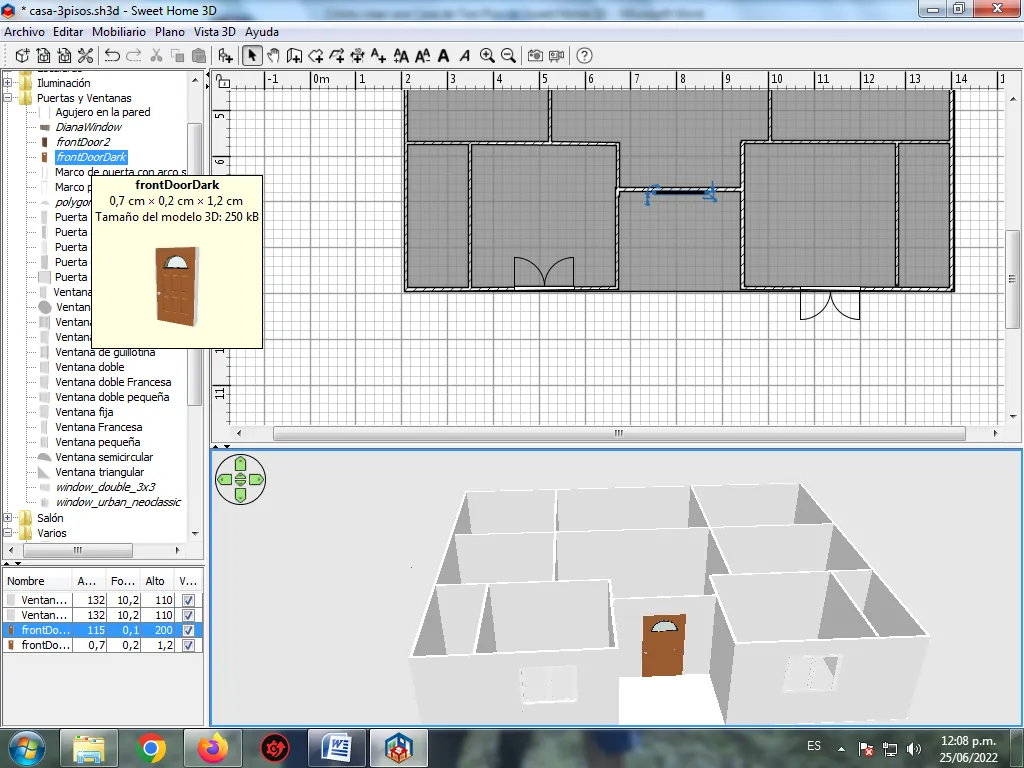Click the plan vertical scrollbar thumb
The width and height of the screenshot is (1024, 768).
[x=1012, y=279]
